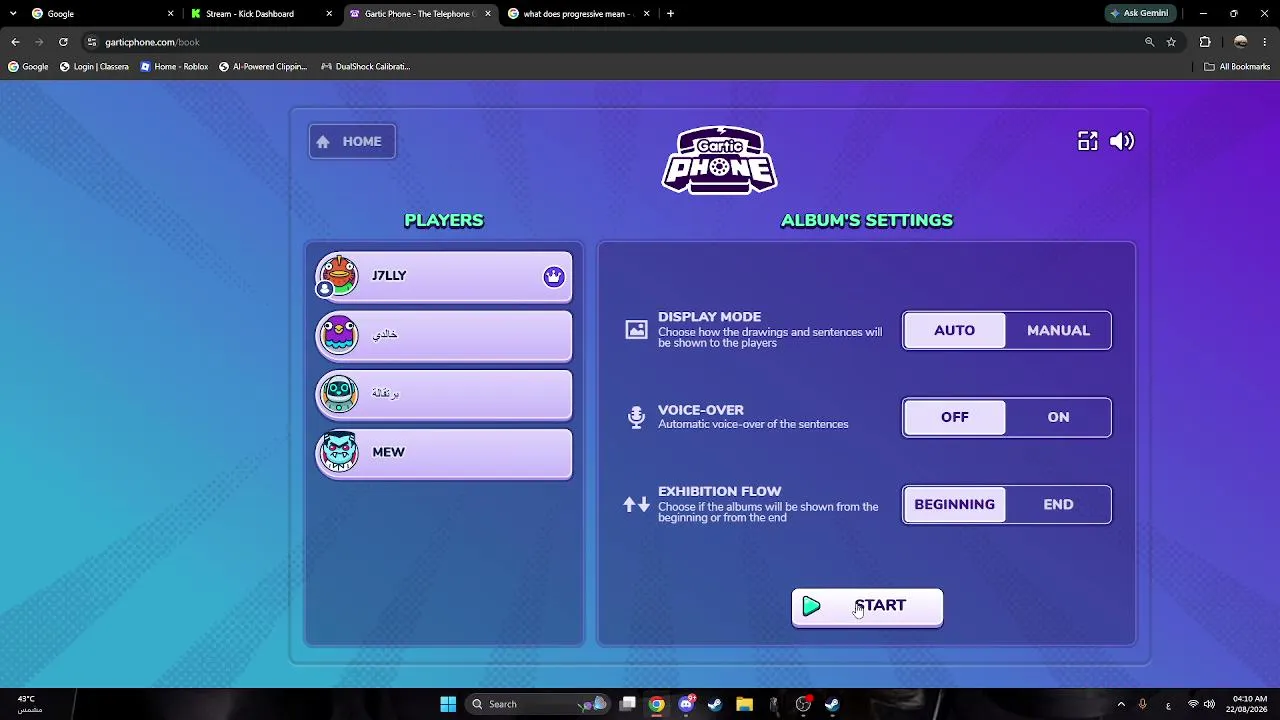Screen dimensions: 1280x720
Task: Open the Google bookmark
Action: coord(28,67)
